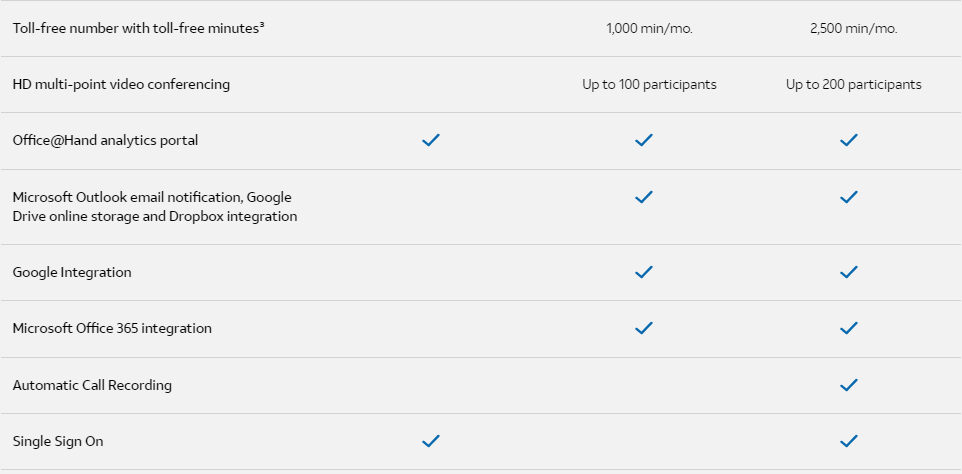Click the Single Sign On feature label
The image size is (962, 474).
58,442
